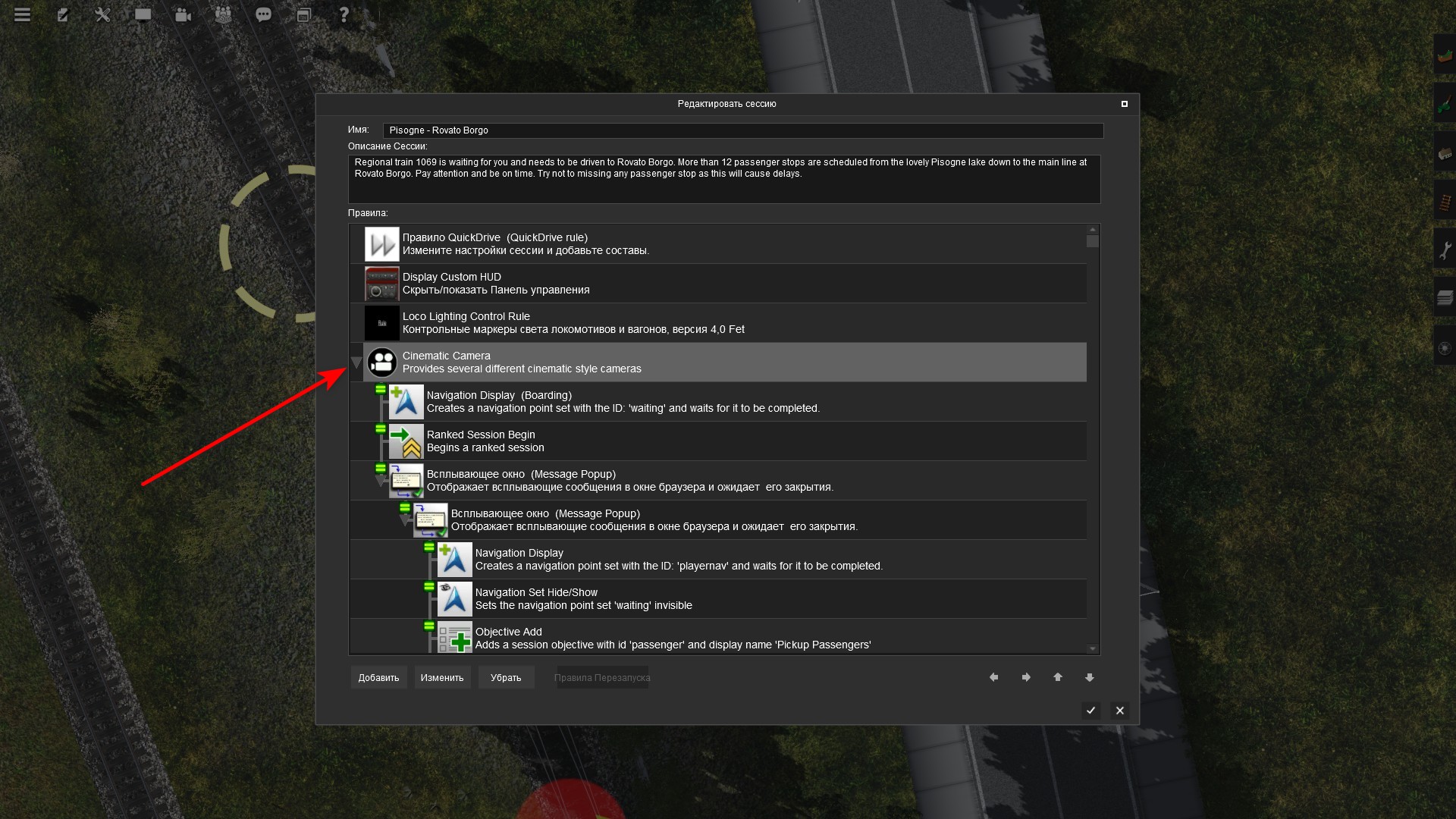The height and width of the screenshot is (819, 1456).
Task: Open the windows layout icon
Action: [x=303, y=14]
